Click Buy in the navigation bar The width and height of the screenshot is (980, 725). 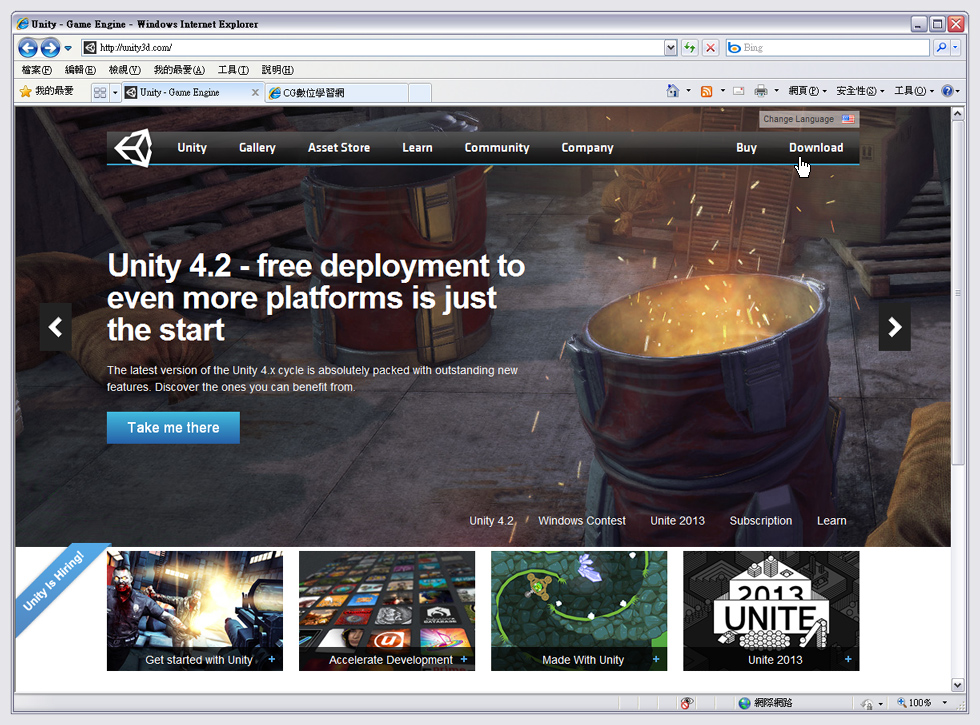click(746, 148)
